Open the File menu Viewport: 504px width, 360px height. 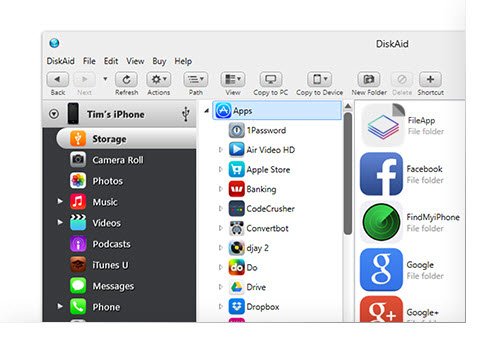click(89, 61)
